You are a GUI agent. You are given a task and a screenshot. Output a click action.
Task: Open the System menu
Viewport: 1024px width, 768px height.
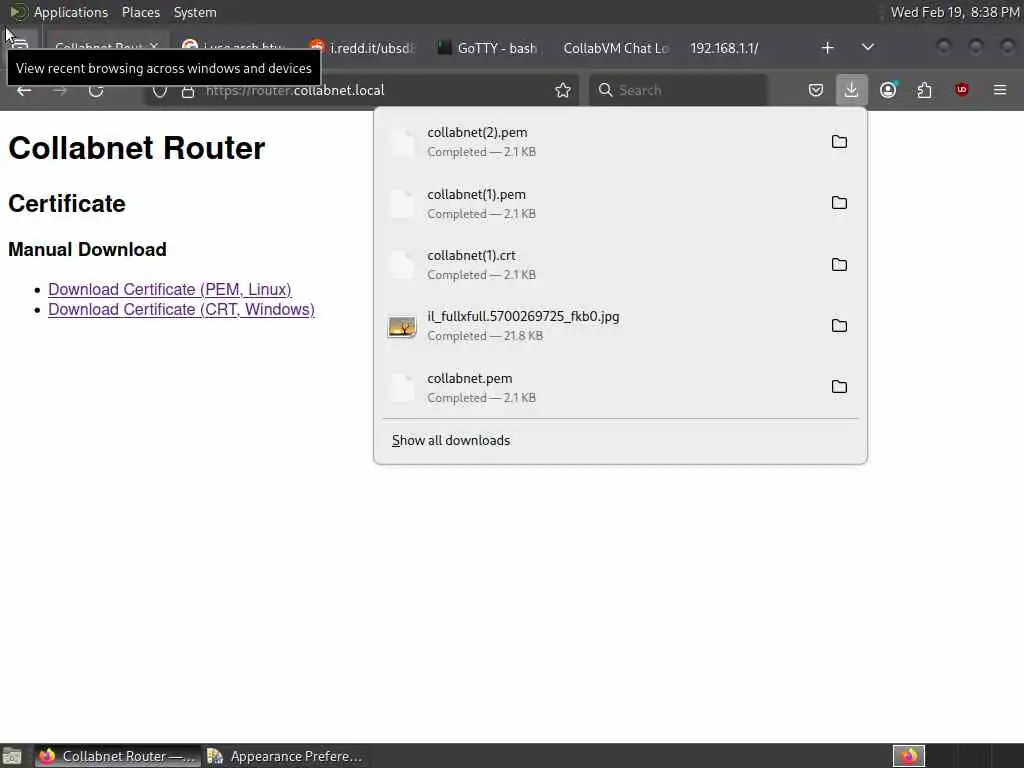tap(195, 12)
